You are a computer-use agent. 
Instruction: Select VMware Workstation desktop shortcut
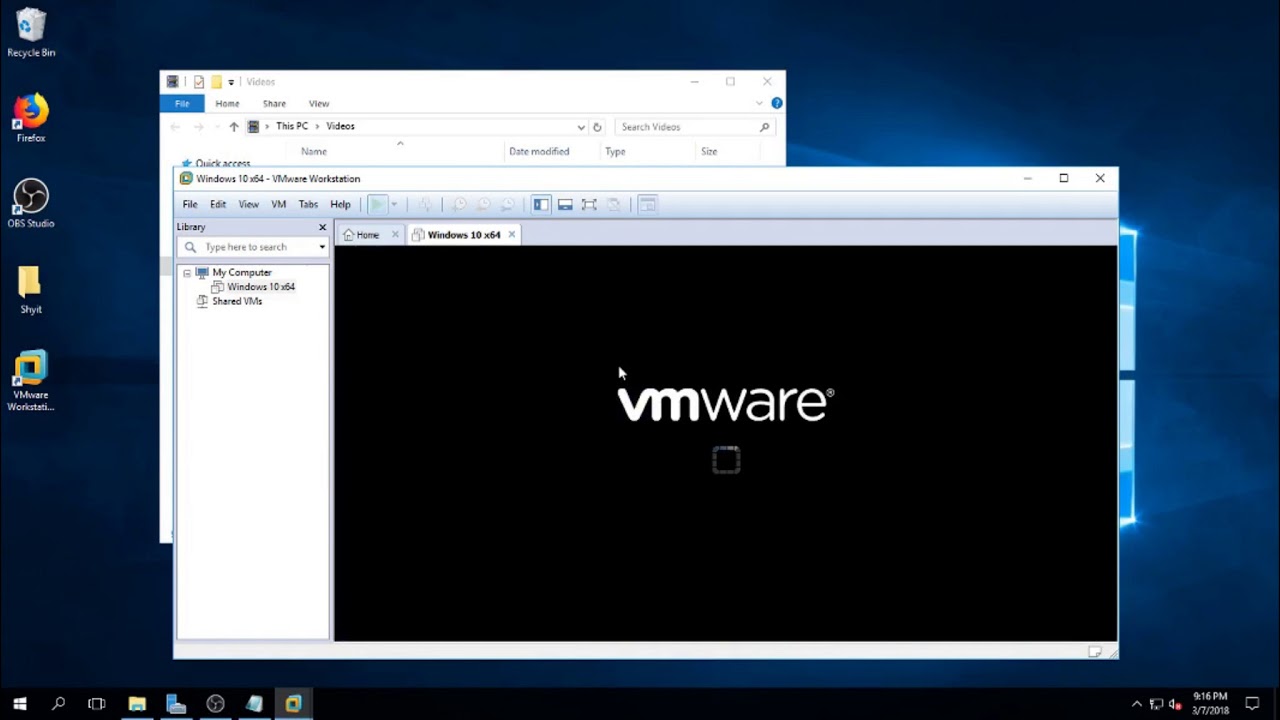[31, 381]
